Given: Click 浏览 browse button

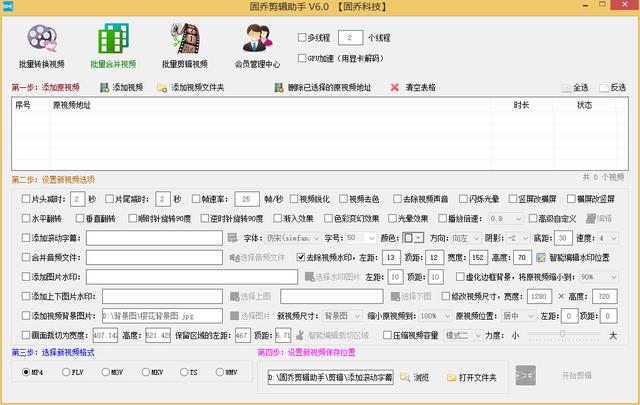Looking at the screenshot, I should click(415, 377).
